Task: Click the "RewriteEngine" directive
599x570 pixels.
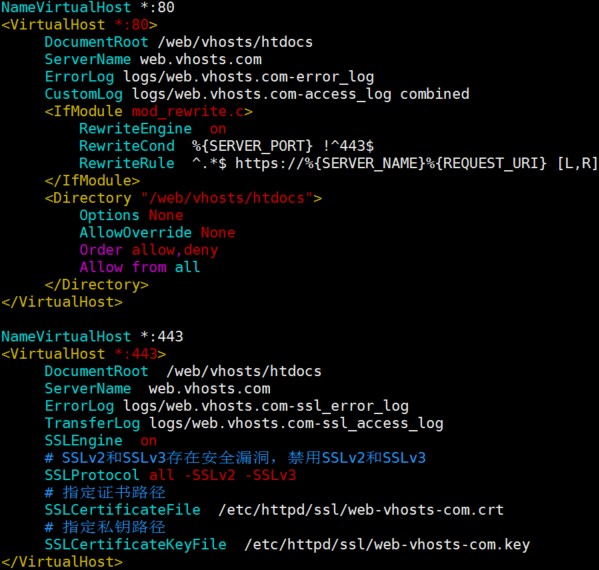Action: click(x=135, y=129)
